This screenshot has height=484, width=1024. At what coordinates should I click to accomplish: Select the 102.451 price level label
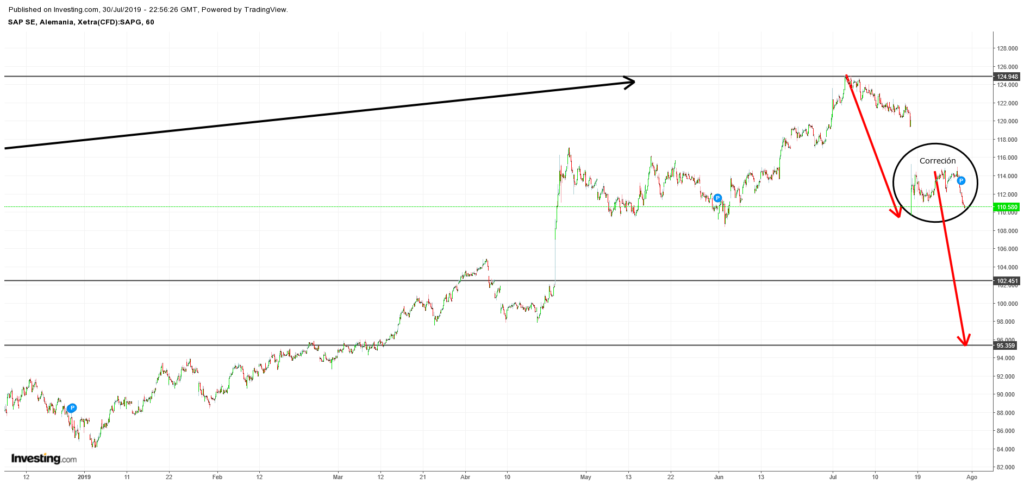(1007, 282)
